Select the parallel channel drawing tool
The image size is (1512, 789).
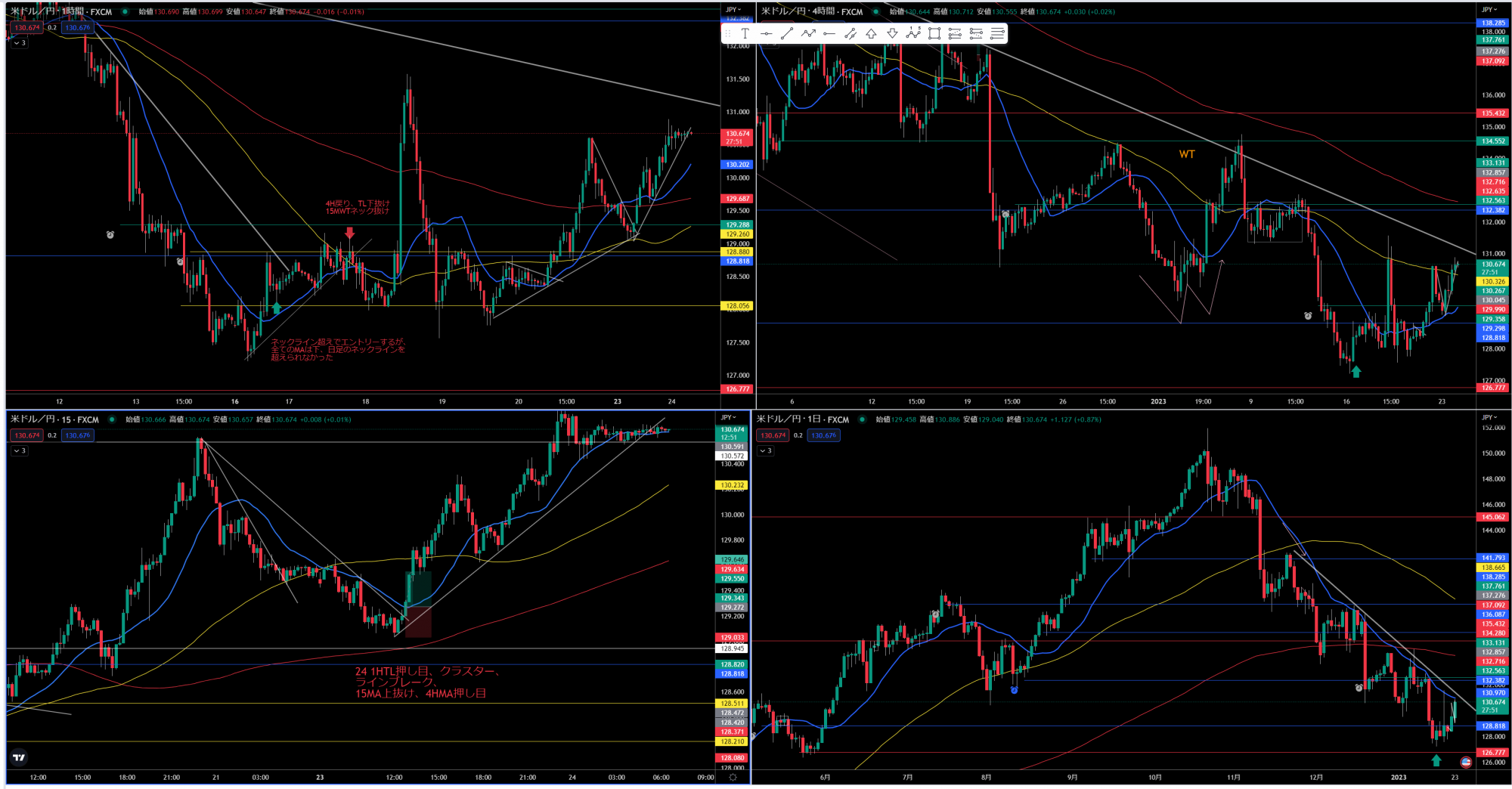click(850, 33)
